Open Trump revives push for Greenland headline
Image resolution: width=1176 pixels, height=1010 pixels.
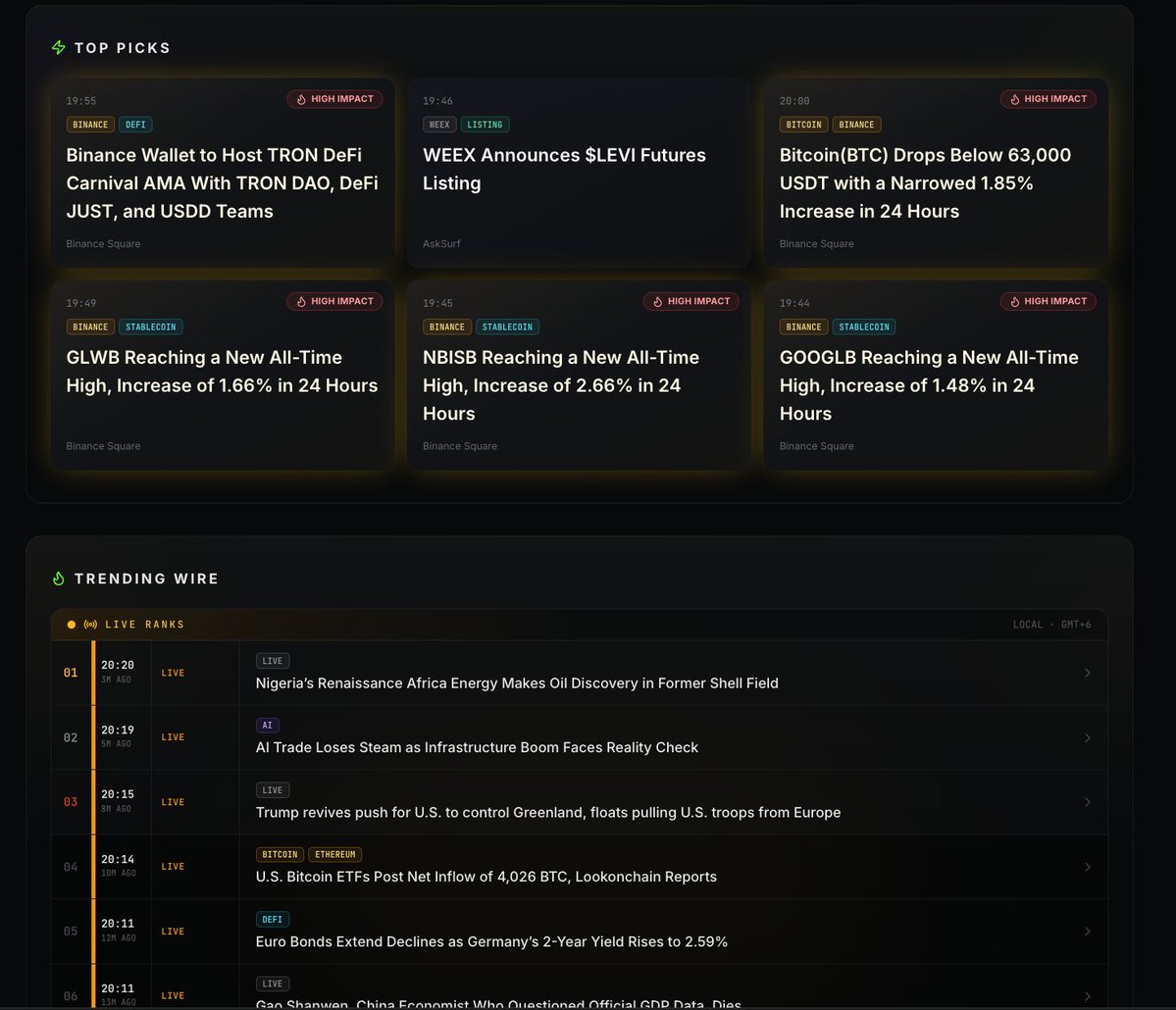click(x=548, y=813)
